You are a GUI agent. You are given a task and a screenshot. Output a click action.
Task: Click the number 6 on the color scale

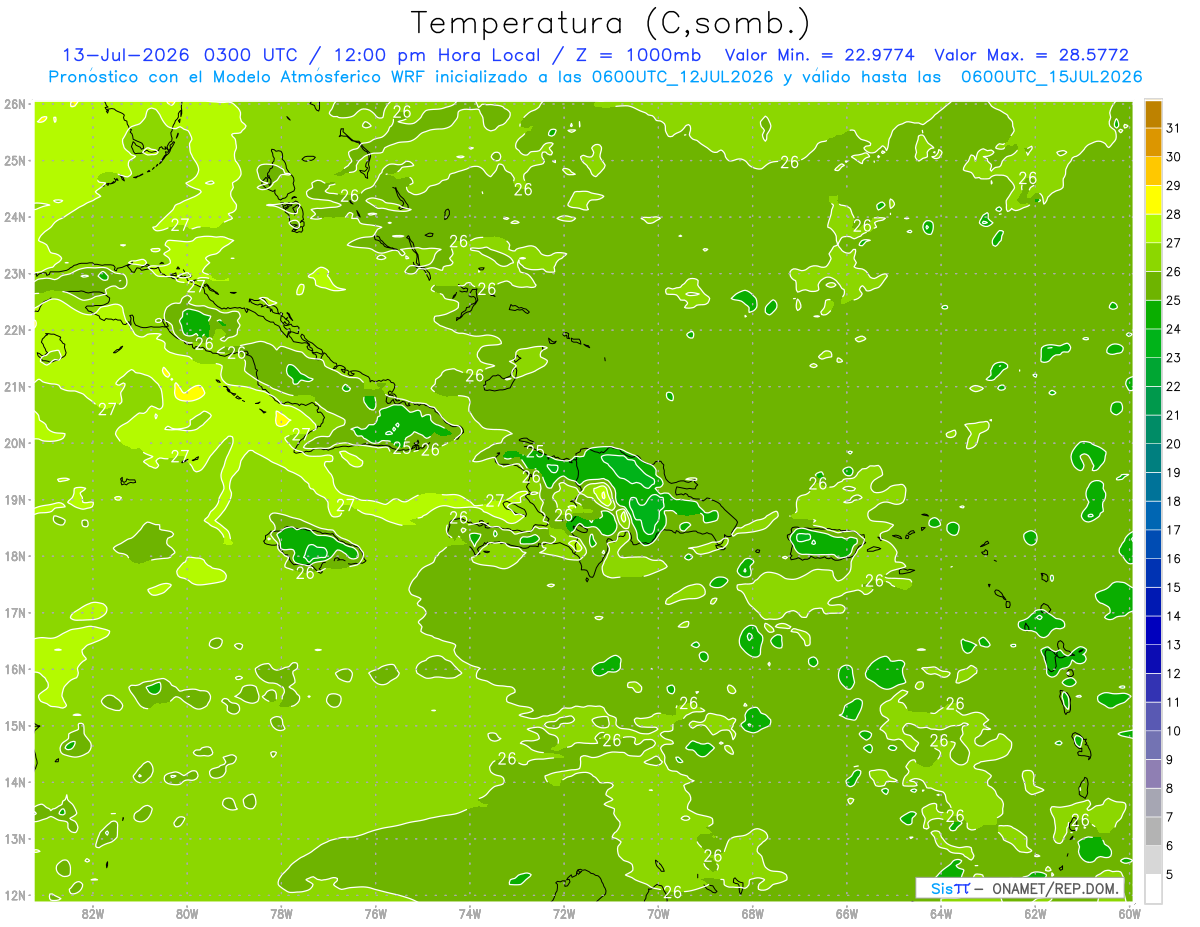pos(1170,846)
